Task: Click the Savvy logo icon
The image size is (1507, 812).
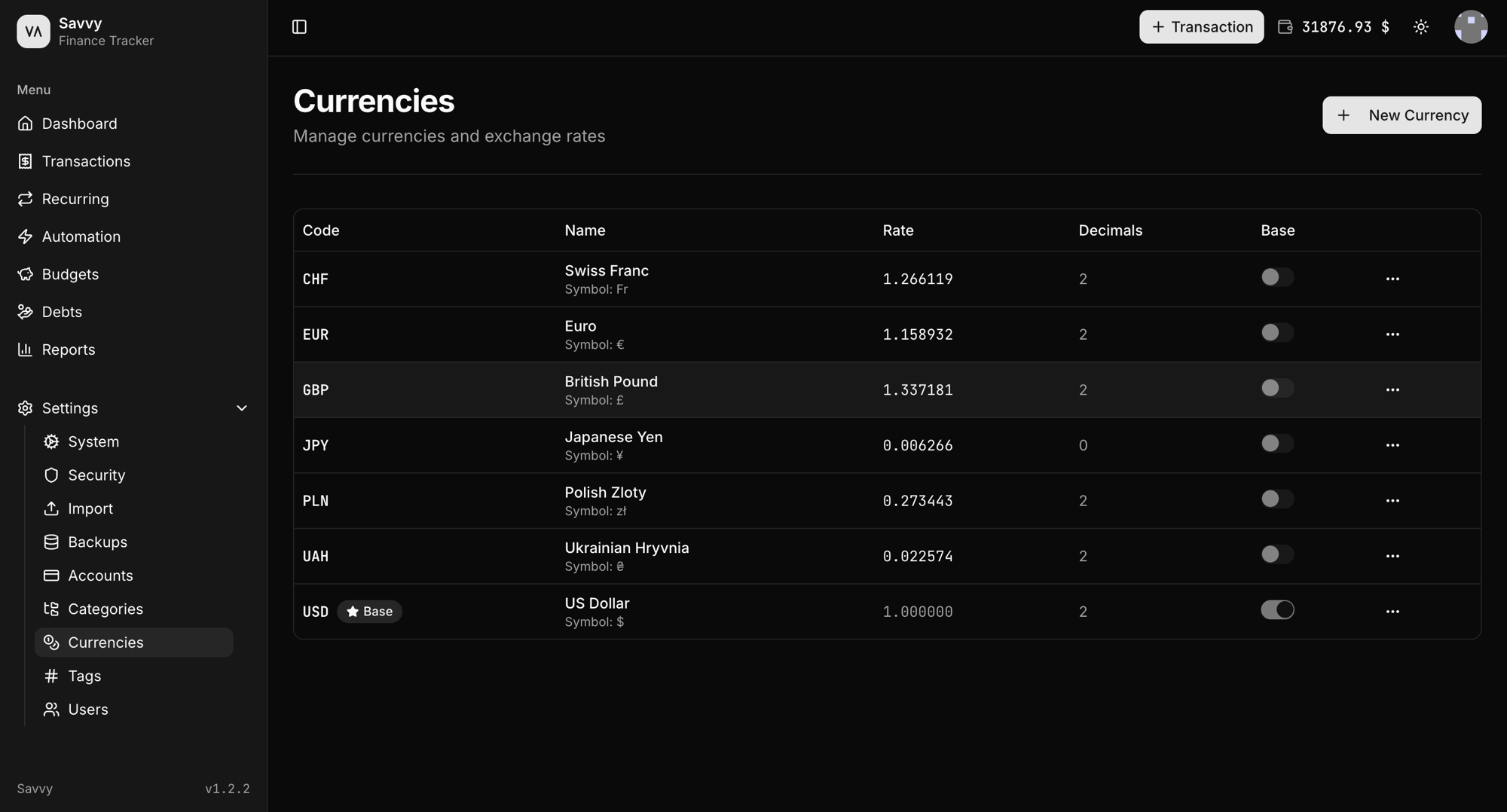Action: click(33, 31)
